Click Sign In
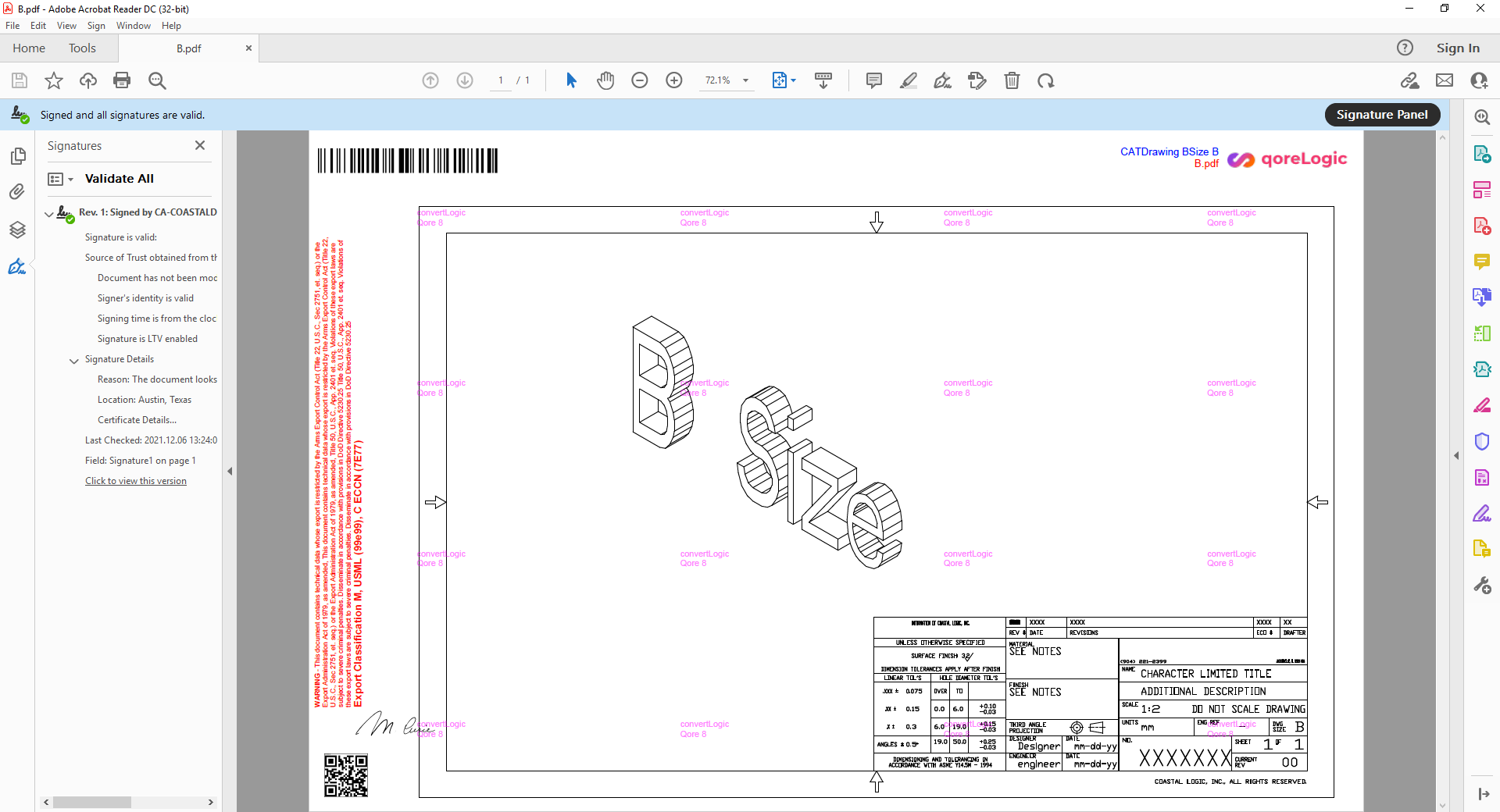1500x812 pixels. (x=1458, y=48)
